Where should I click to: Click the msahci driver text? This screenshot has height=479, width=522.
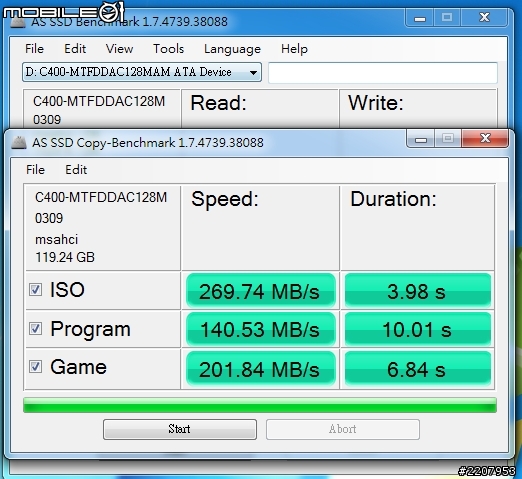[x=56, y=239]
